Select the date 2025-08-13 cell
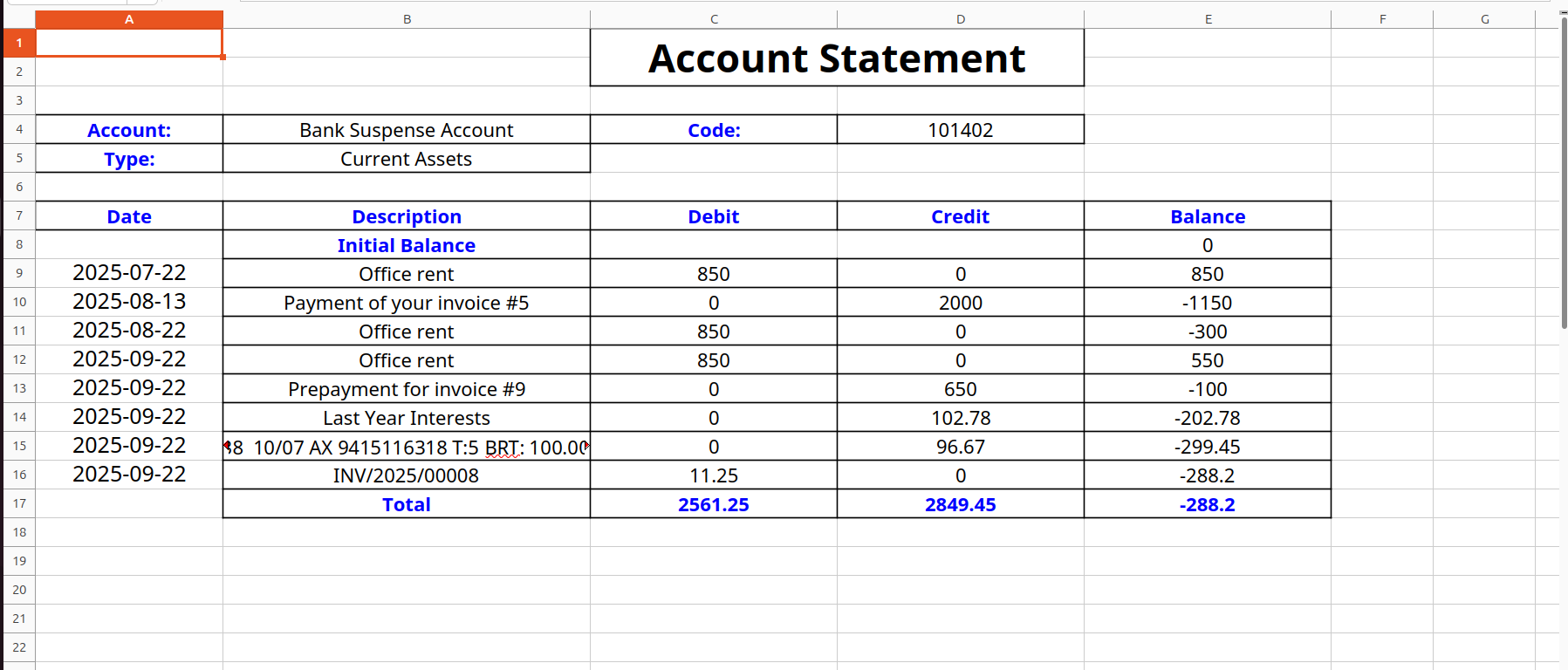Image resolution: width=1568 pixels, height=670 pixels. tap(129, 302)
